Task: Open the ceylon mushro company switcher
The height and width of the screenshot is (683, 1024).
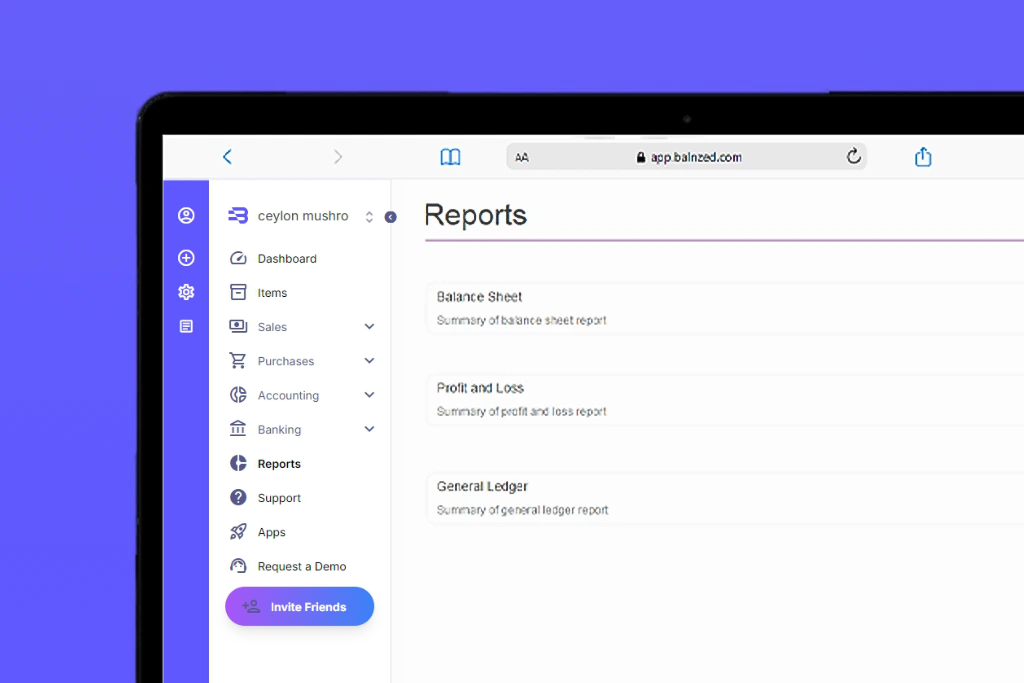Action: click(x=303, y=216)
